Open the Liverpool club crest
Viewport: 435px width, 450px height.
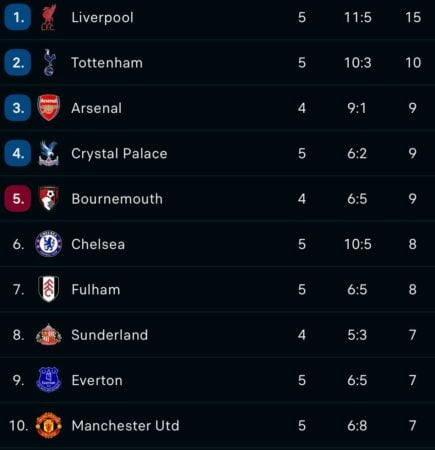[x=49, y=17]
